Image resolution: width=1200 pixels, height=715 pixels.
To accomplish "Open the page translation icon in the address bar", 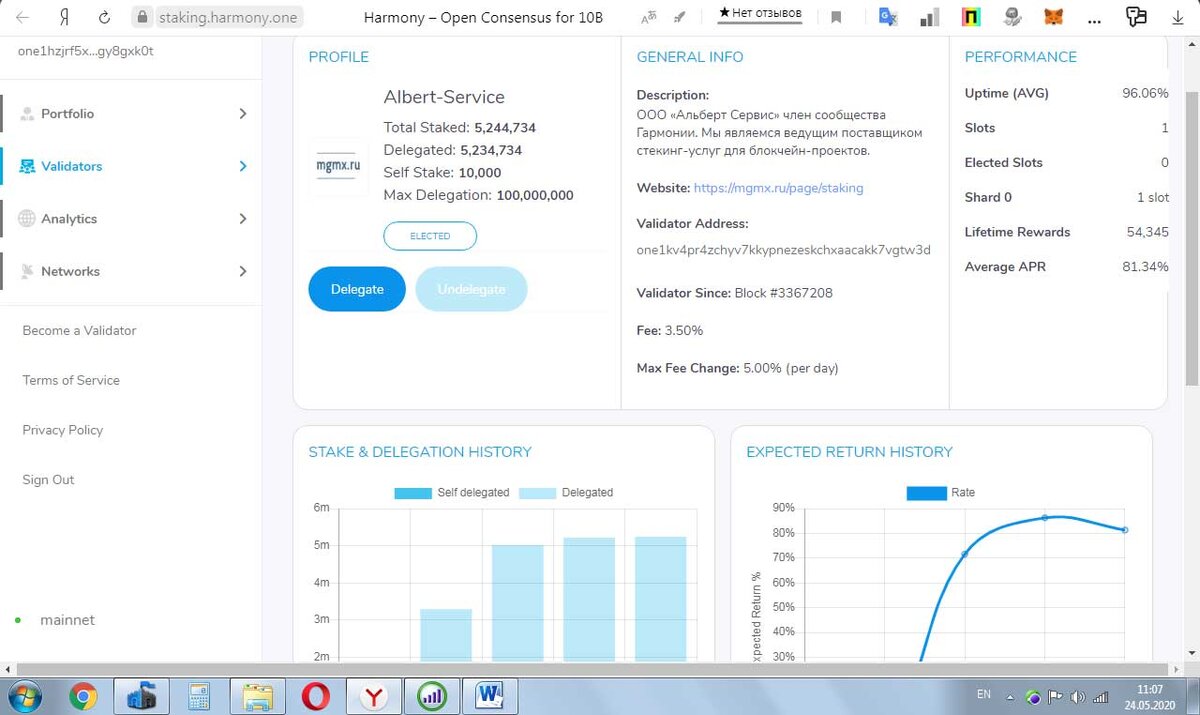I will (x=649, y=17).
